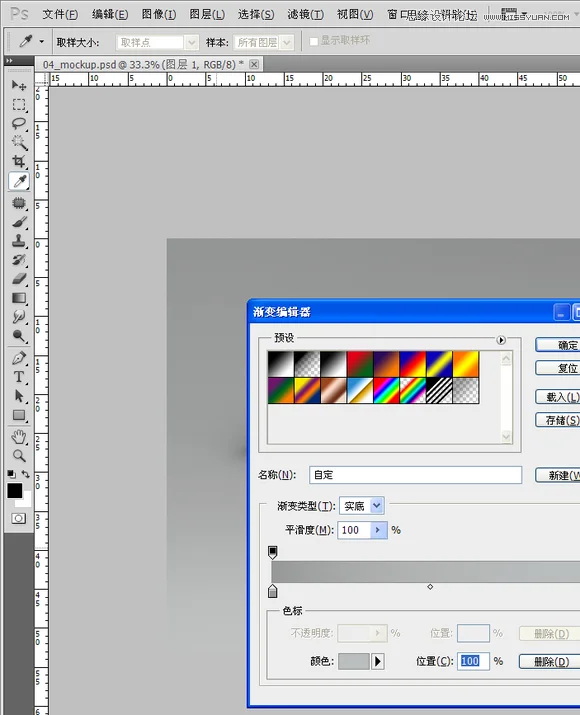This screenshot has width=580, height=715.
Task: Check the 显示取样环 checkbox
Action: click(x=314, y=41)
